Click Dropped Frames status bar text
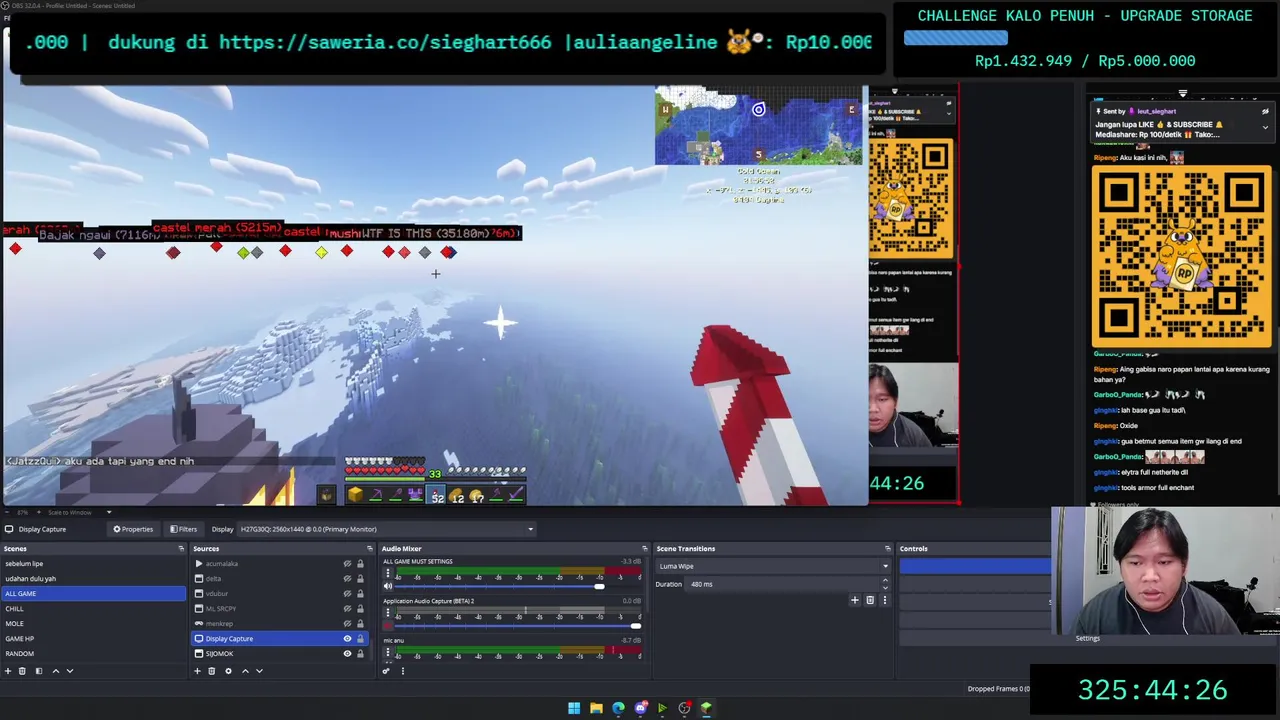The height and width of the screenshot is (720, 1280). click(x=998, y=689)
